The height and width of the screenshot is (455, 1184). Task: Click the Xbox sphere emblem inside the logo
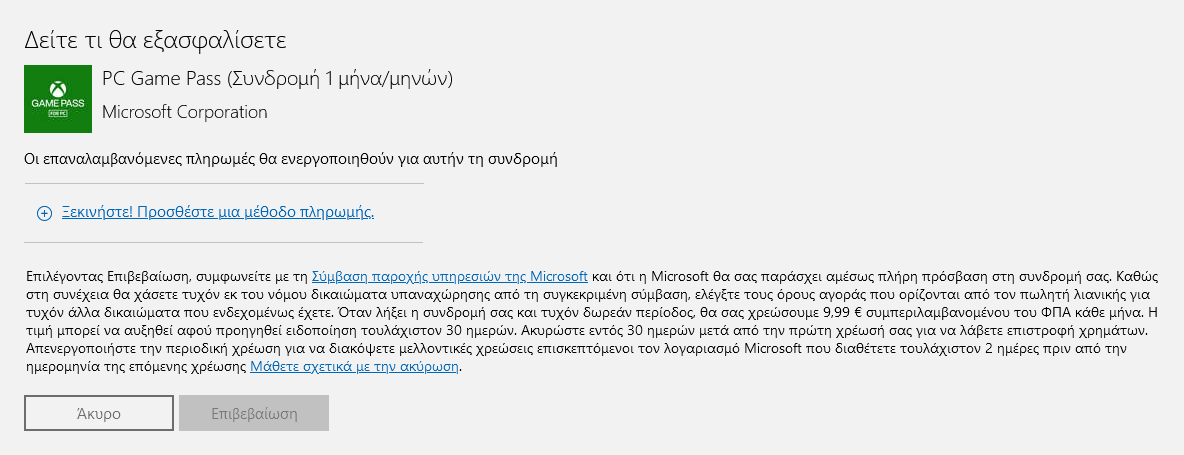[58, 88]
